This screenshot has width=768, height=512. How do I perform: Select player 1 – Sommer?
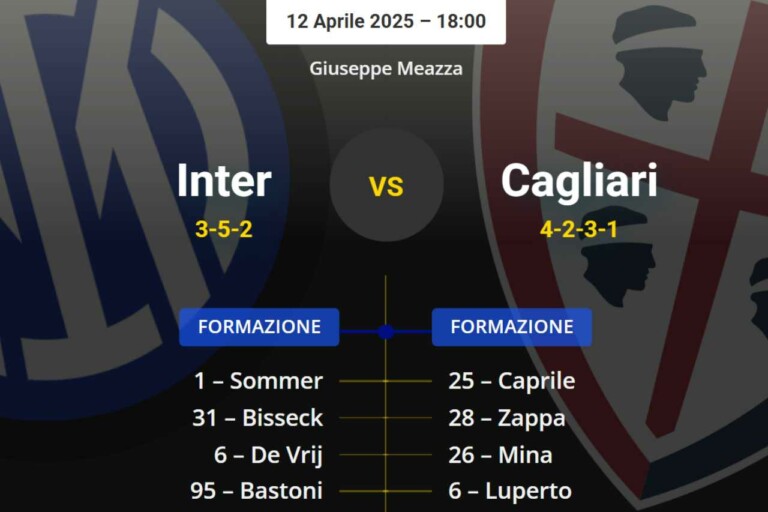pos(258,381)
